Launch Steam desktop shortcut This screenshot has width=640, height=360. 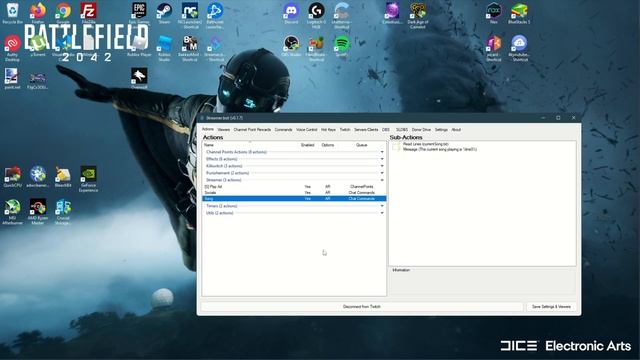(164, 13)
